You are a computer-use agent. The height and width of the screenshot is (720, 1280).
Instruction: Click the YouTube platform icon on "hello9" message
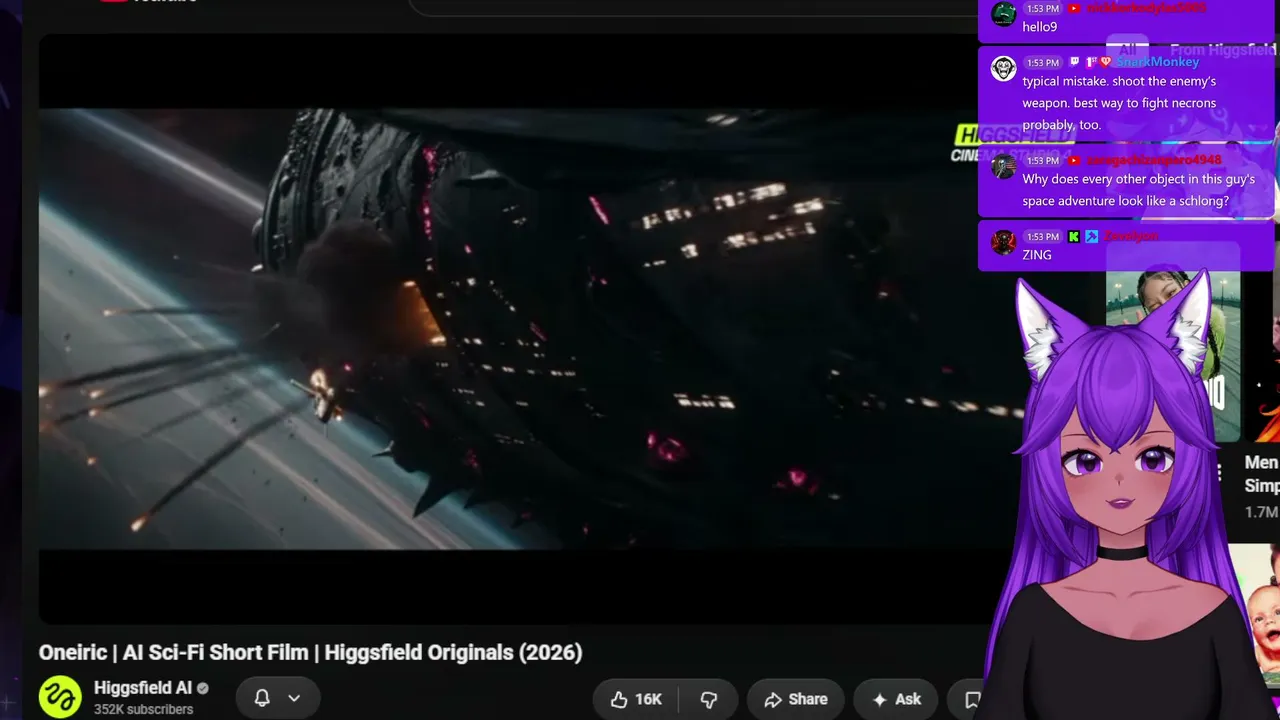(x=1074, y=8)
